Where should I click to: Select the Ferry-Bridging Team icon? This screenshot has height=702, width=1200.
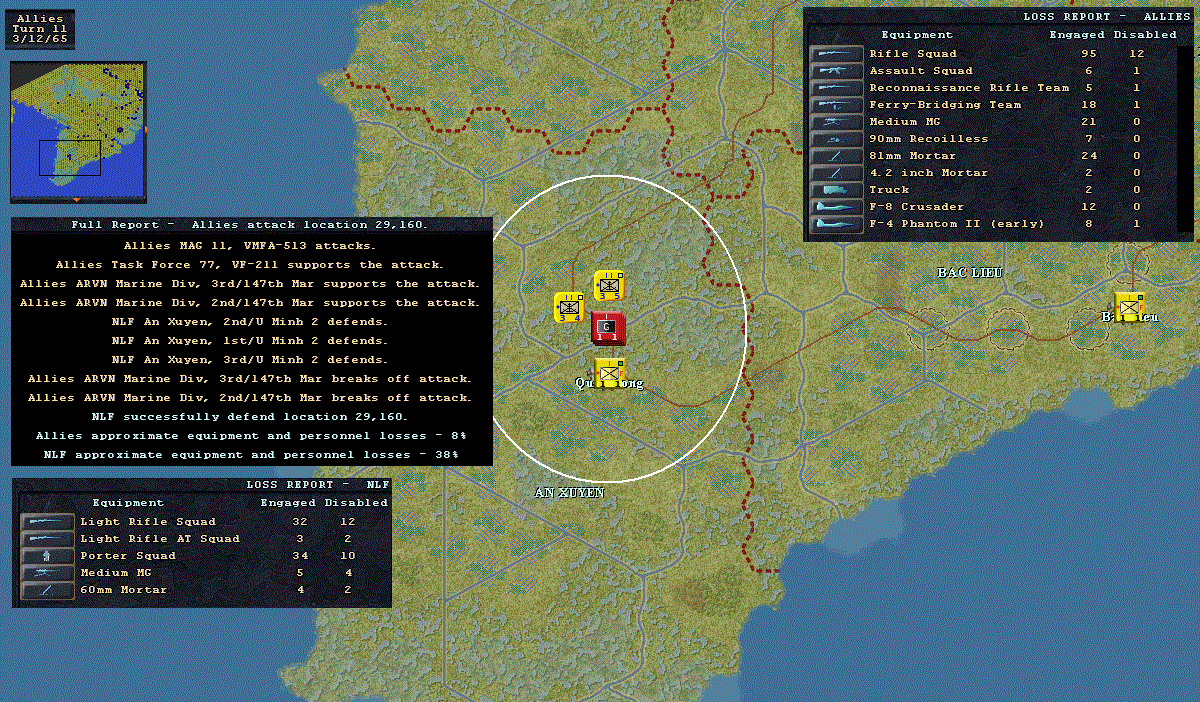(x=837, y=105)
